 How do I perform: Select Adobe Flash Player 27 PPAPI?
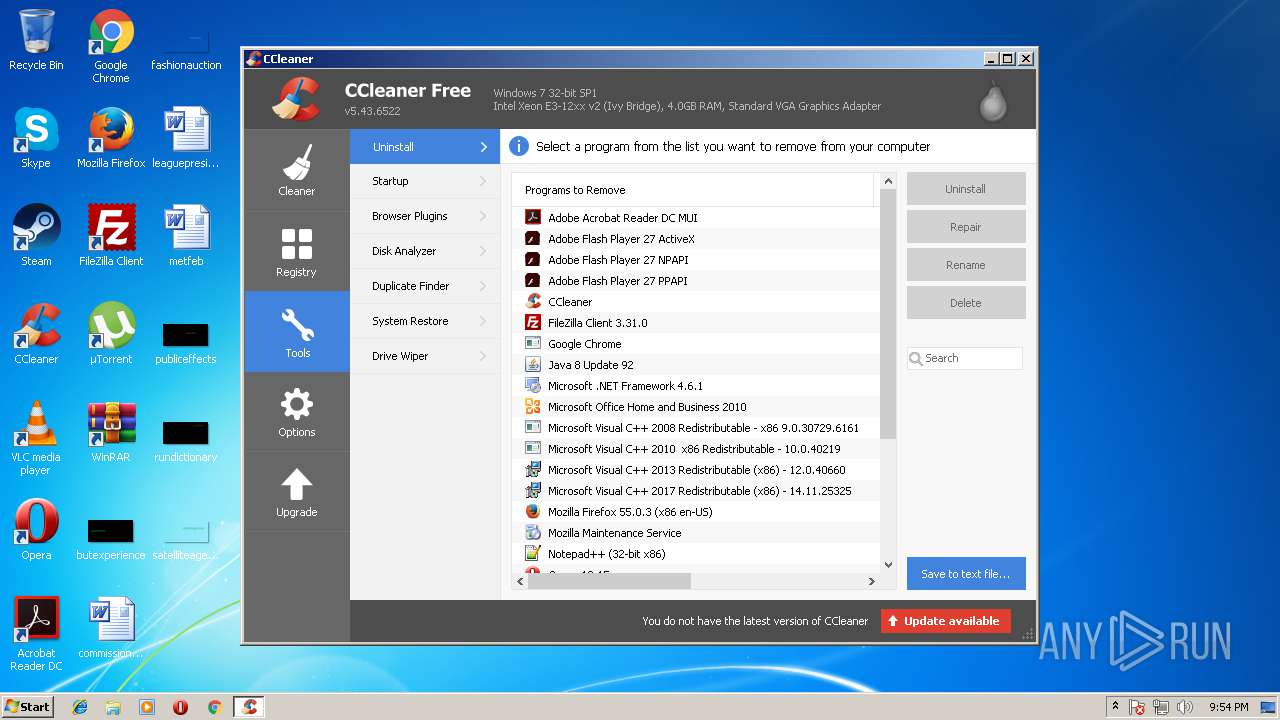pyautogui.click(x=697, y=281)
